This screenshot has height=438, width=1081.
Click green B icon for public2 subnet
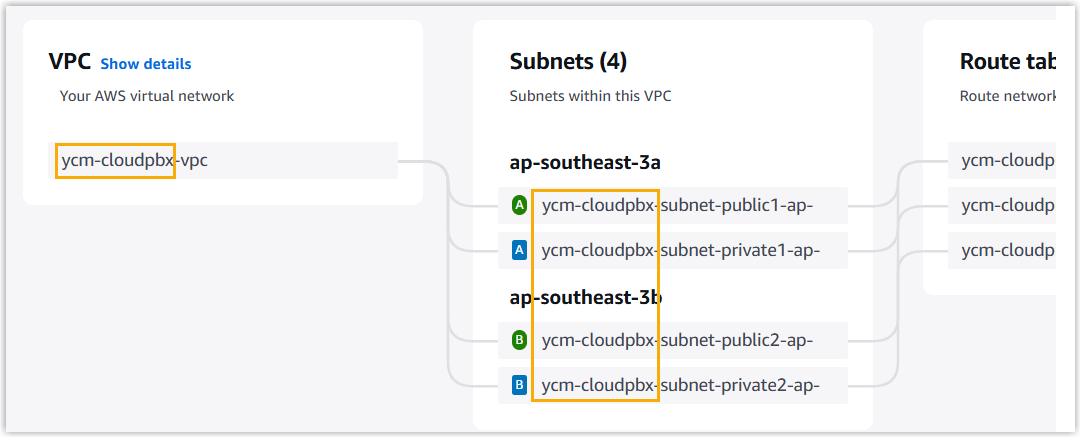tap(519, 340)
